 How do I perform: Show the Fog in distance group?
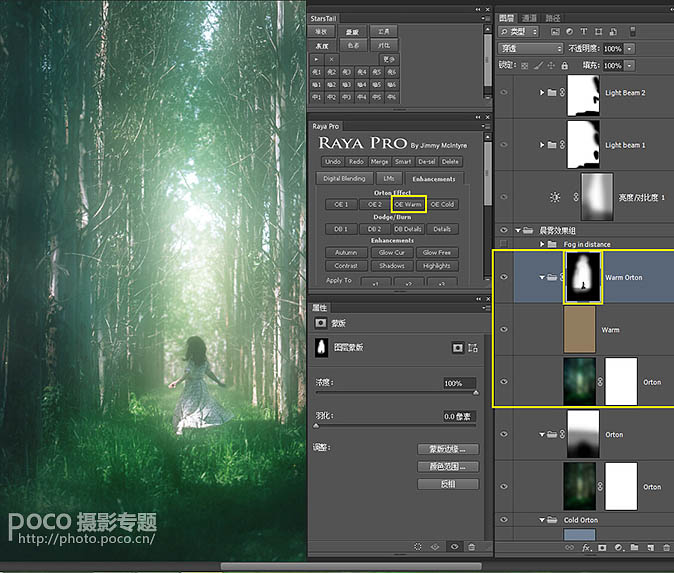(504, 244)
